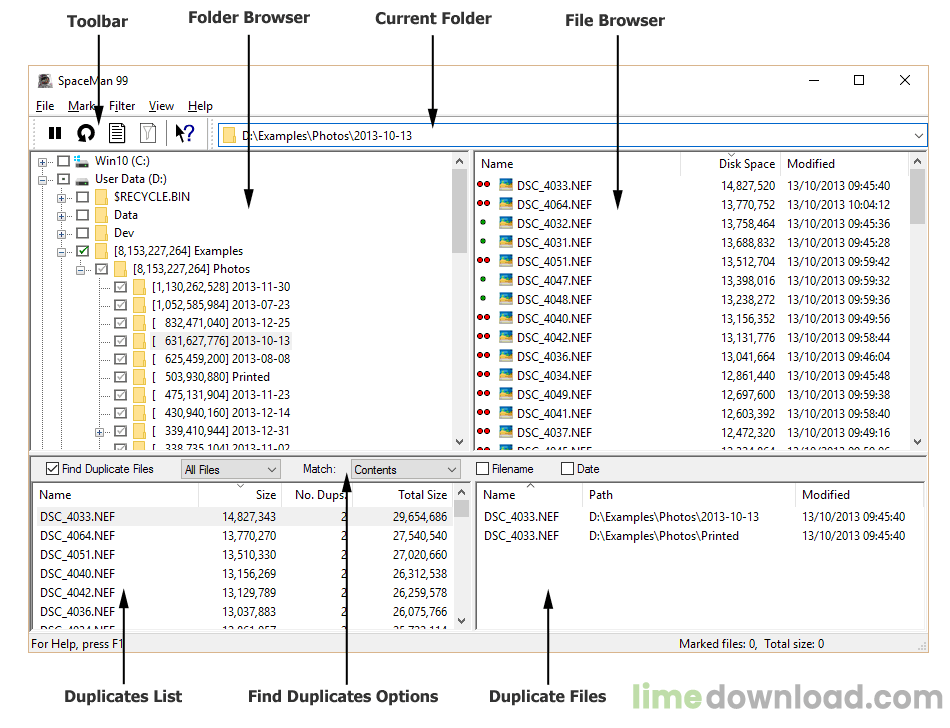The height and width of the screenshot is (728, 950).
Task: Open the Filter menu
Action: point(122,106)
